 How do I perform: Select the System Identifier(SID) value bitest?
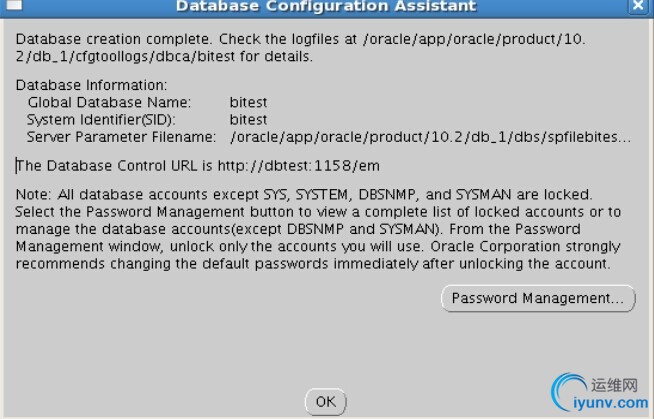pos(248,120)
